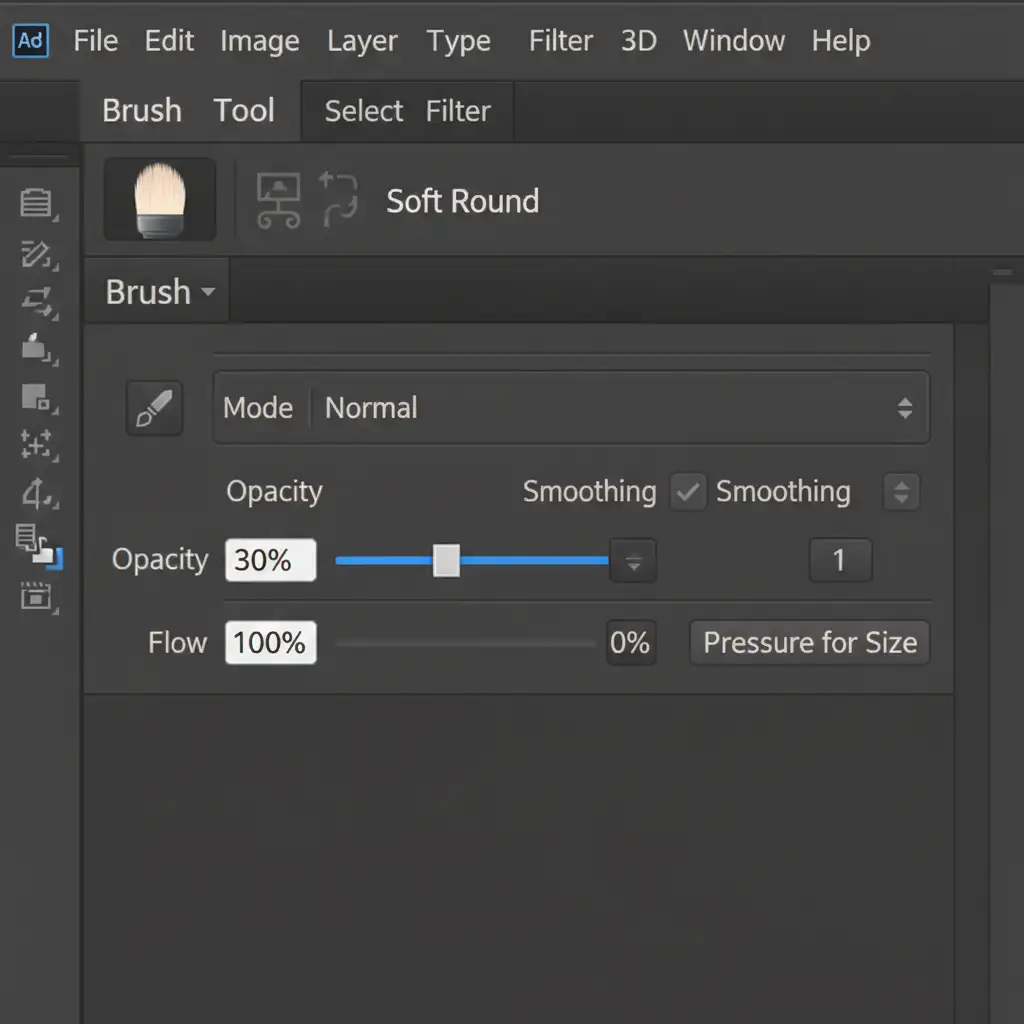Click the clipboard list icon atop left toolbar
Viewport: 1024px width, 1024px height.
point(37,203)
